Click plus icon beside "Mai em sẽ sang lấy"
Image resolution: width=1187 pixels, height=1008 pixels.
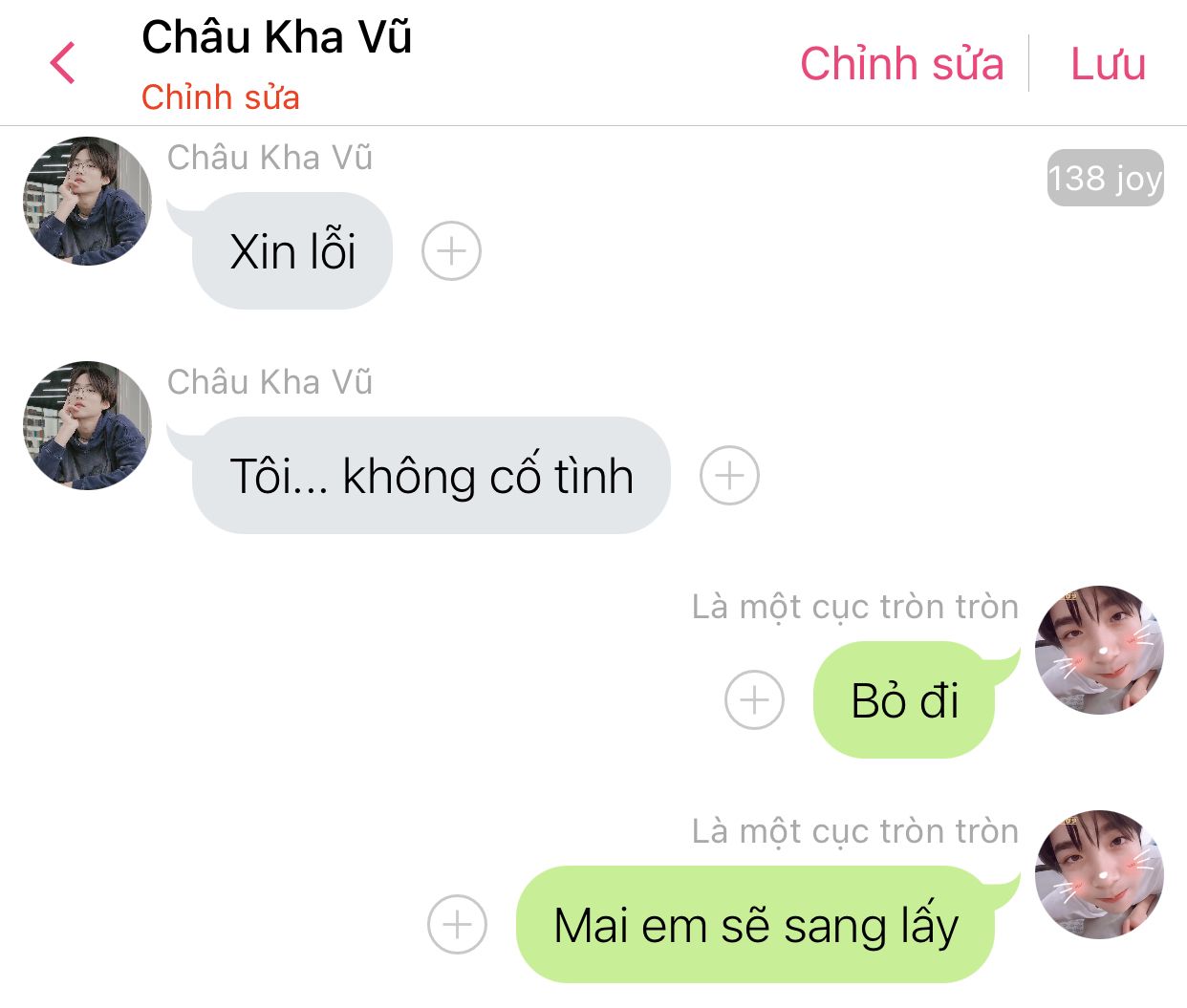457,924
